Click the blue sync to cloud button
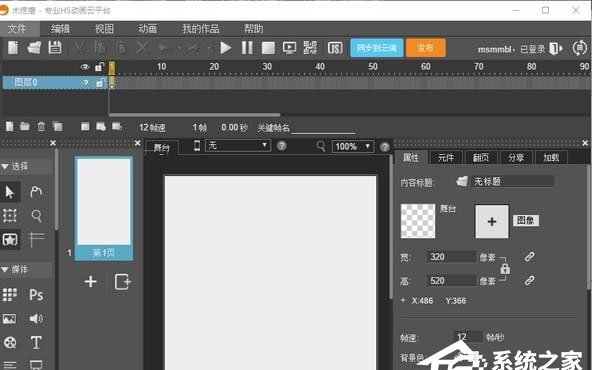 (377, 48)
